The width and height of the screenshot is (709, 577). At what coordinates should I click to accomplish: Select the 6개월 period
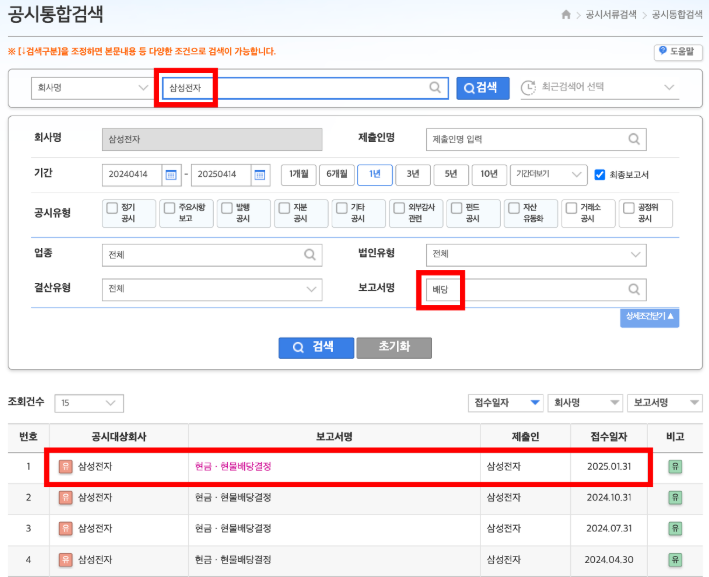[337, 175]
